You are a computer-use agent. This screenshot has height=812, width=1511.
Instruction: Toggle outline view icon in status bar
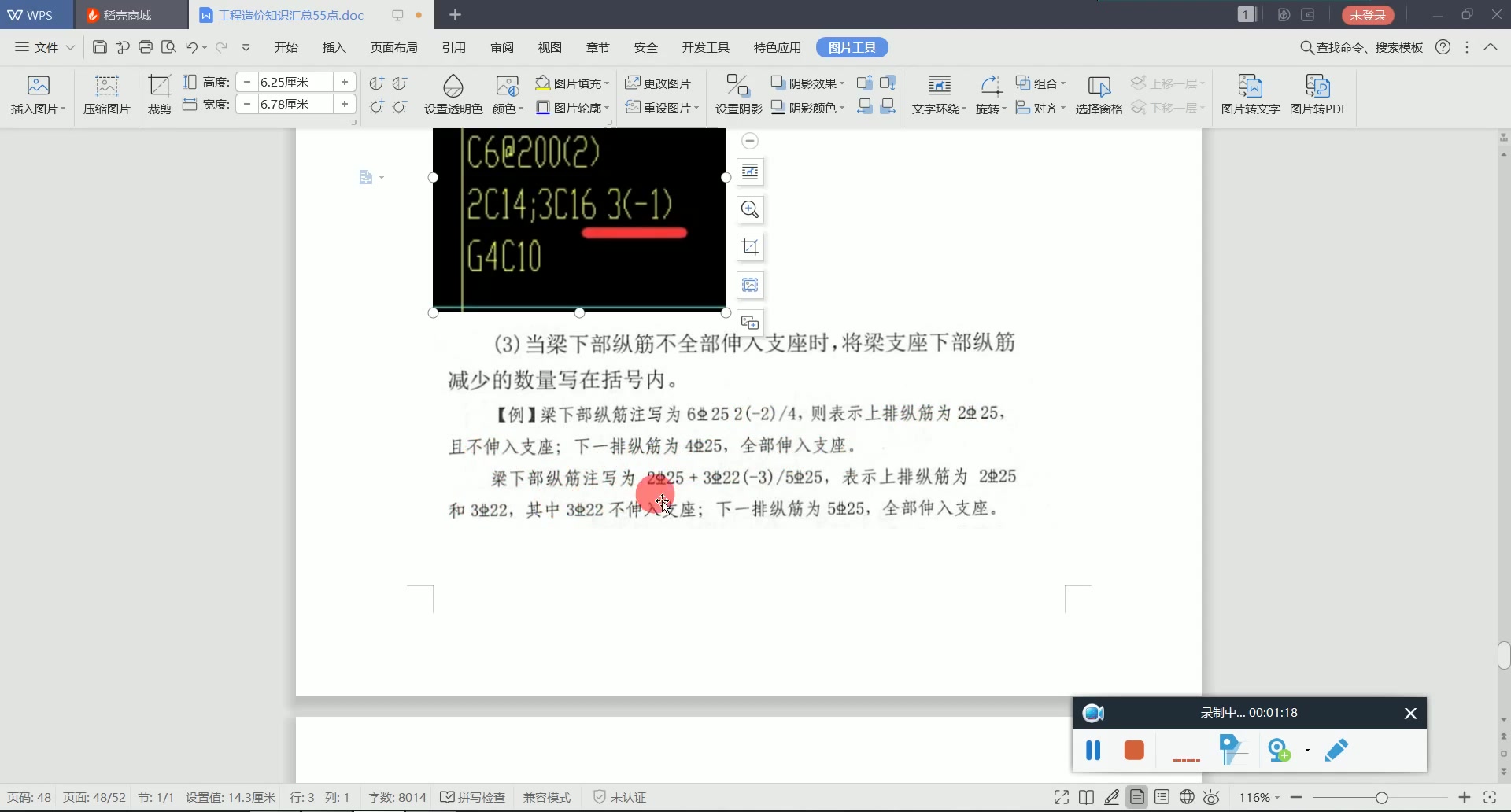pos(1162,797)
